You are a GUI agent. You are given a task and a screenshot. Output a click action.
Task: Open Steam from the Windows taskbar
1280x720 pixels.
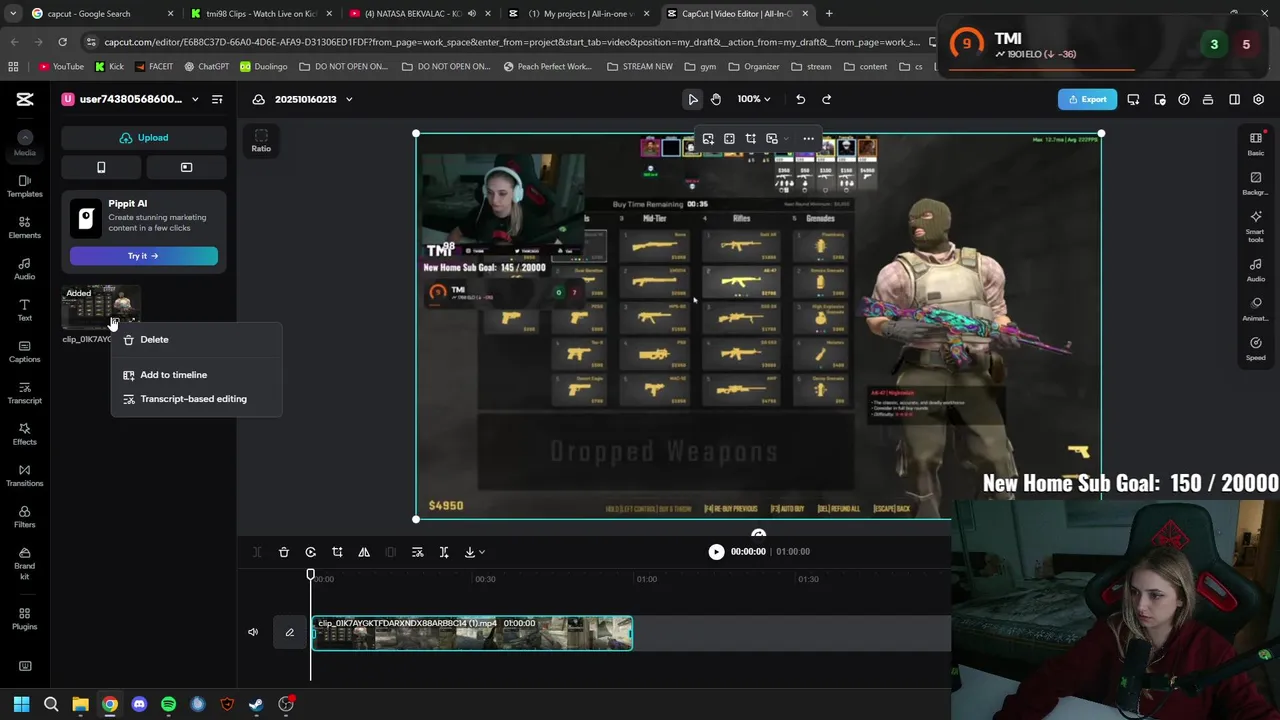[256, 704]
